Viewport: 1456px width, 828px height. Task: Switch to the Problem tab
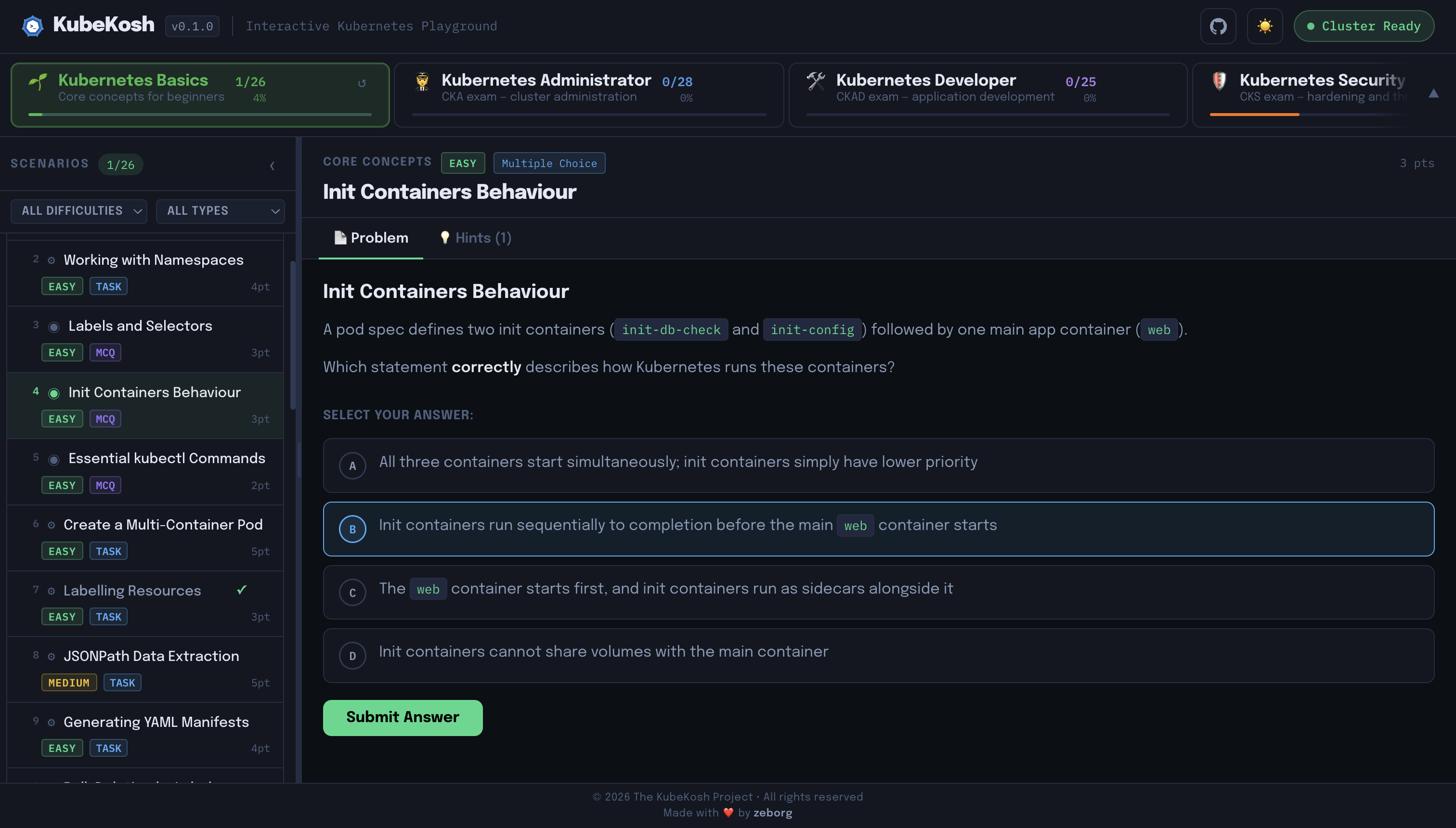(371, 238)
